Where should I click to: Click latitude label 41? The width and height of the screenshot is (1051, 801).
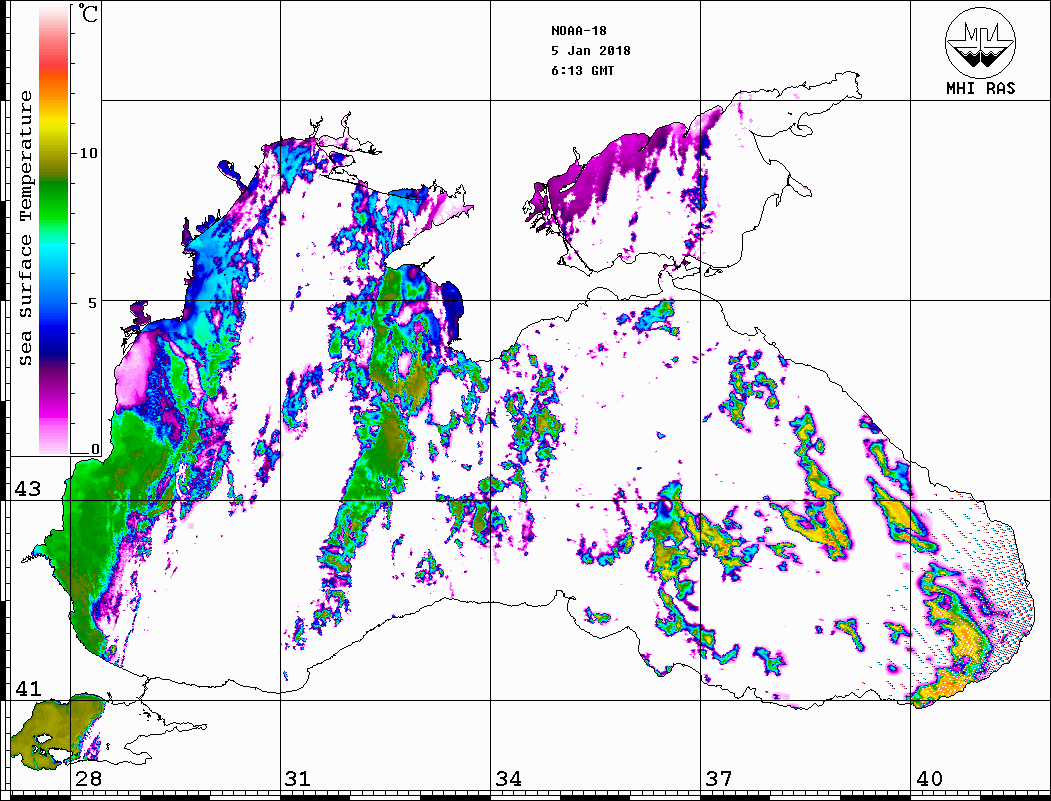[x=28, y=689]
